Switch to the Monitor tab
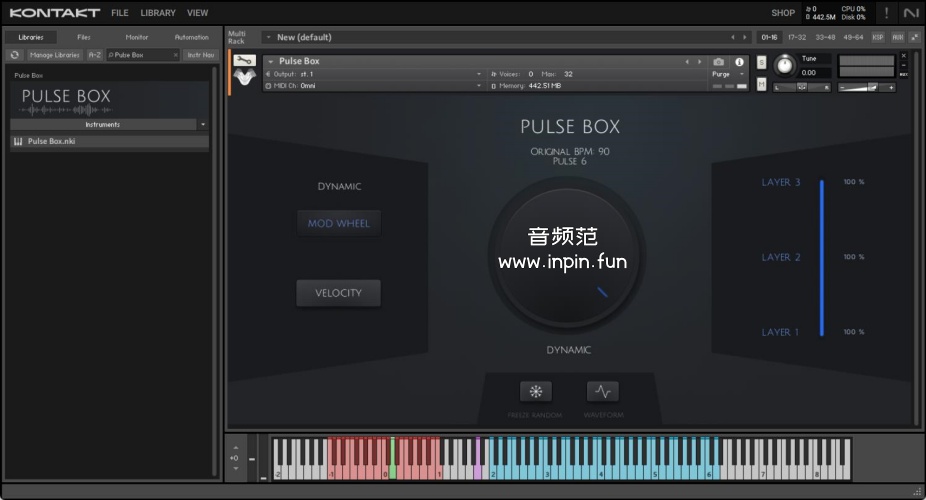Screen dimensions: 926x500 (x=136, y=37)
